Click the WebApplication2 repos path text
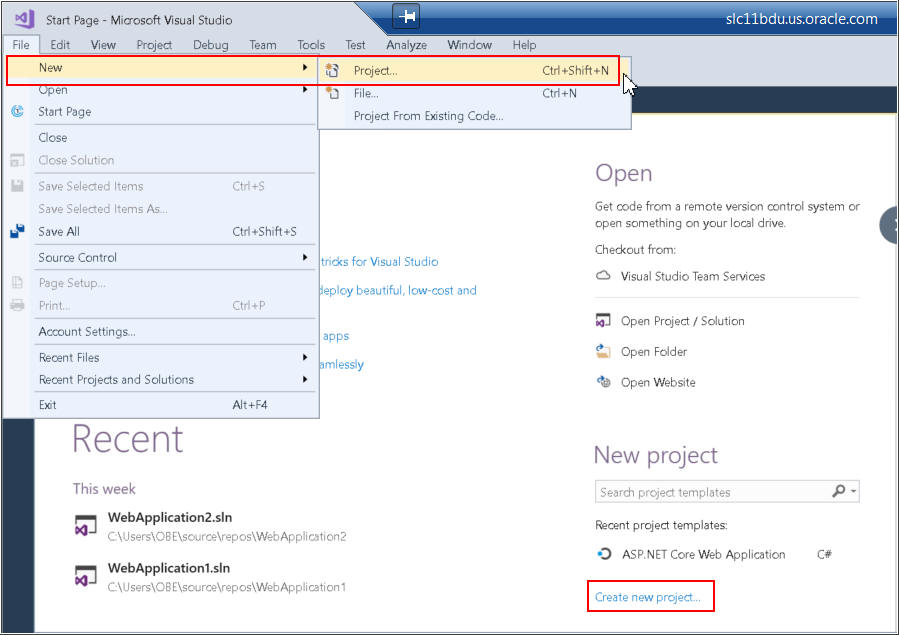The image size is (899, 635). (227, 536)
